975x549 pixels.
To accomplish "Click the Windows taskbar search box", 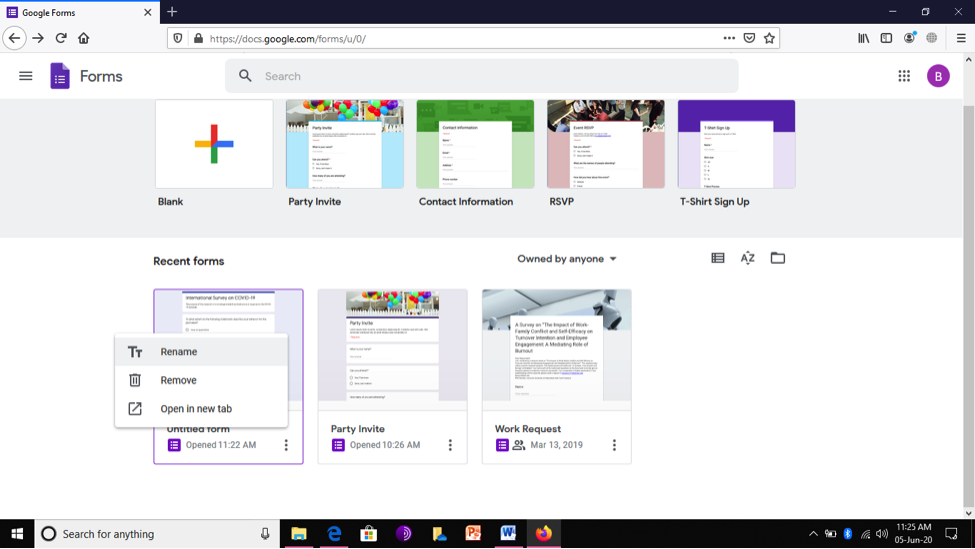I will pos(157,534).
